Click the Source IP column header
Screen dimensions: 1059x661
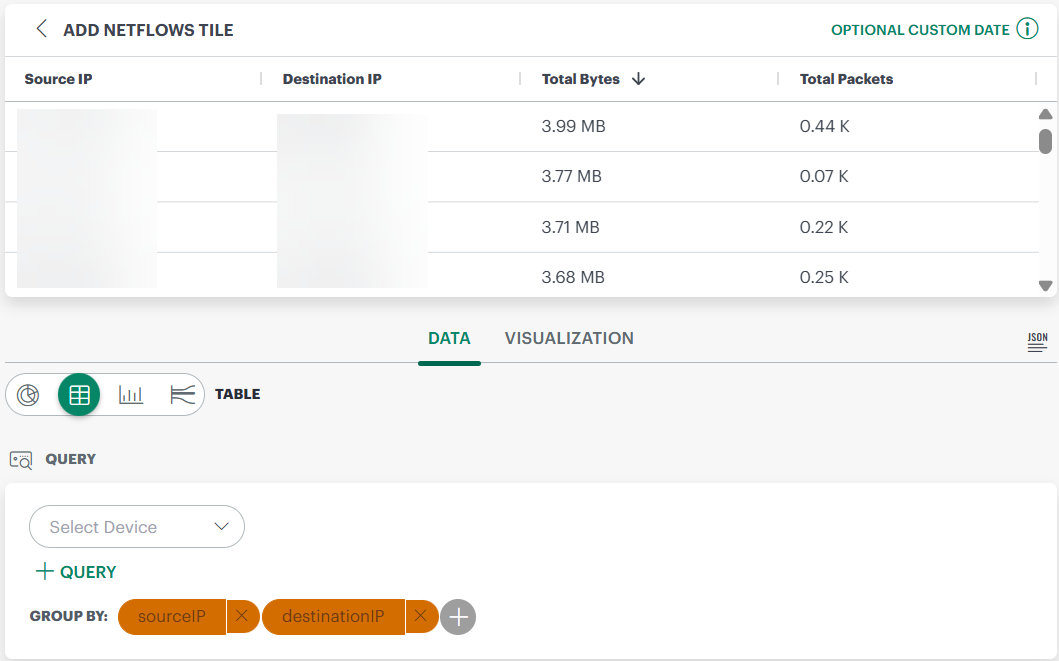coord(59,79)
